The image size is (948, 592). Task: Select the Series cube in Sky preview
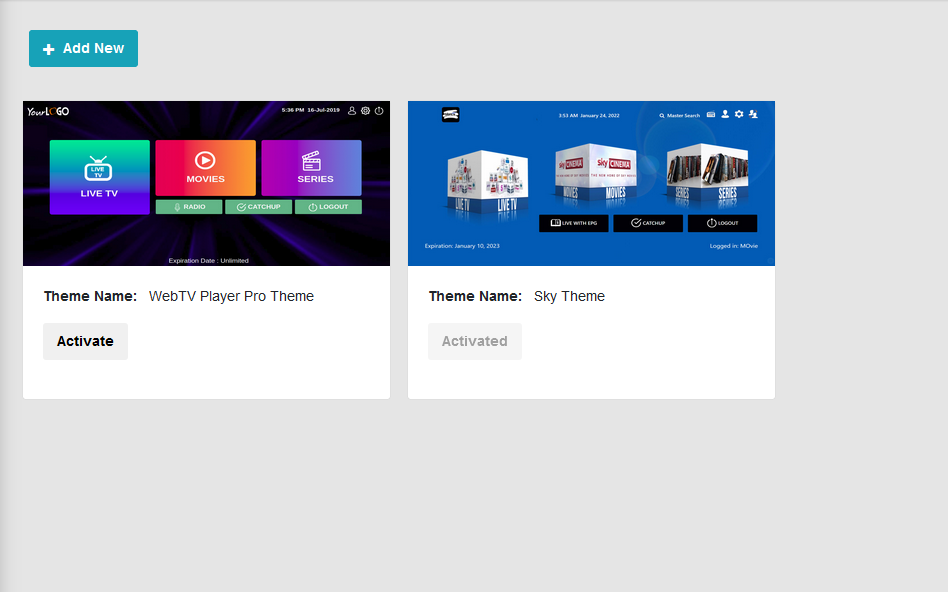tap(708, 176)
